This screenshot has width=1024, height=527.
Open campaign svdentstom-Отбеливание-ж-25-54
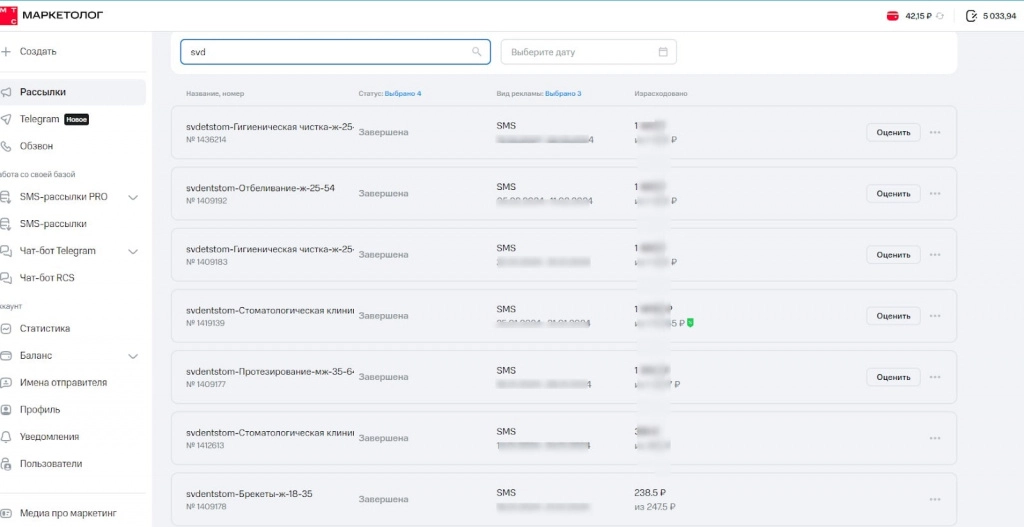pyautogui.click(x=260, y=188)
